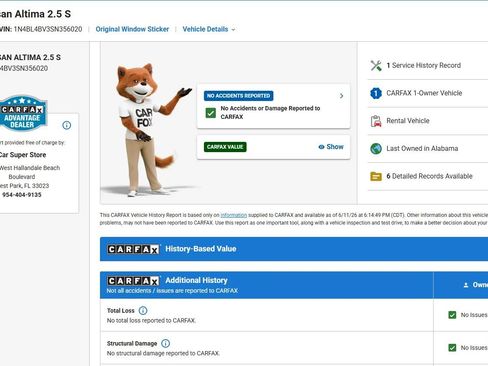Select the Rental Vehicle text
The height and width of the screenshot is (366, 488).
click(x=408, y=121)
